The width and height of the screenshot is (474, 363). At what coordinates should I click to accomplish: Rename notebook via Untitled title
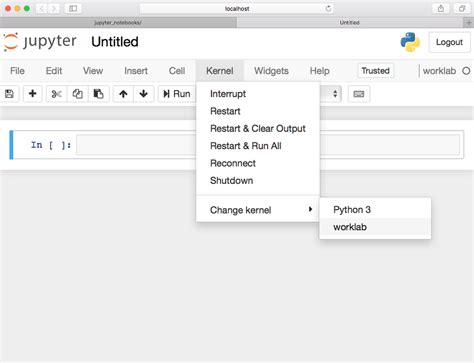click(x=115, y=42)
